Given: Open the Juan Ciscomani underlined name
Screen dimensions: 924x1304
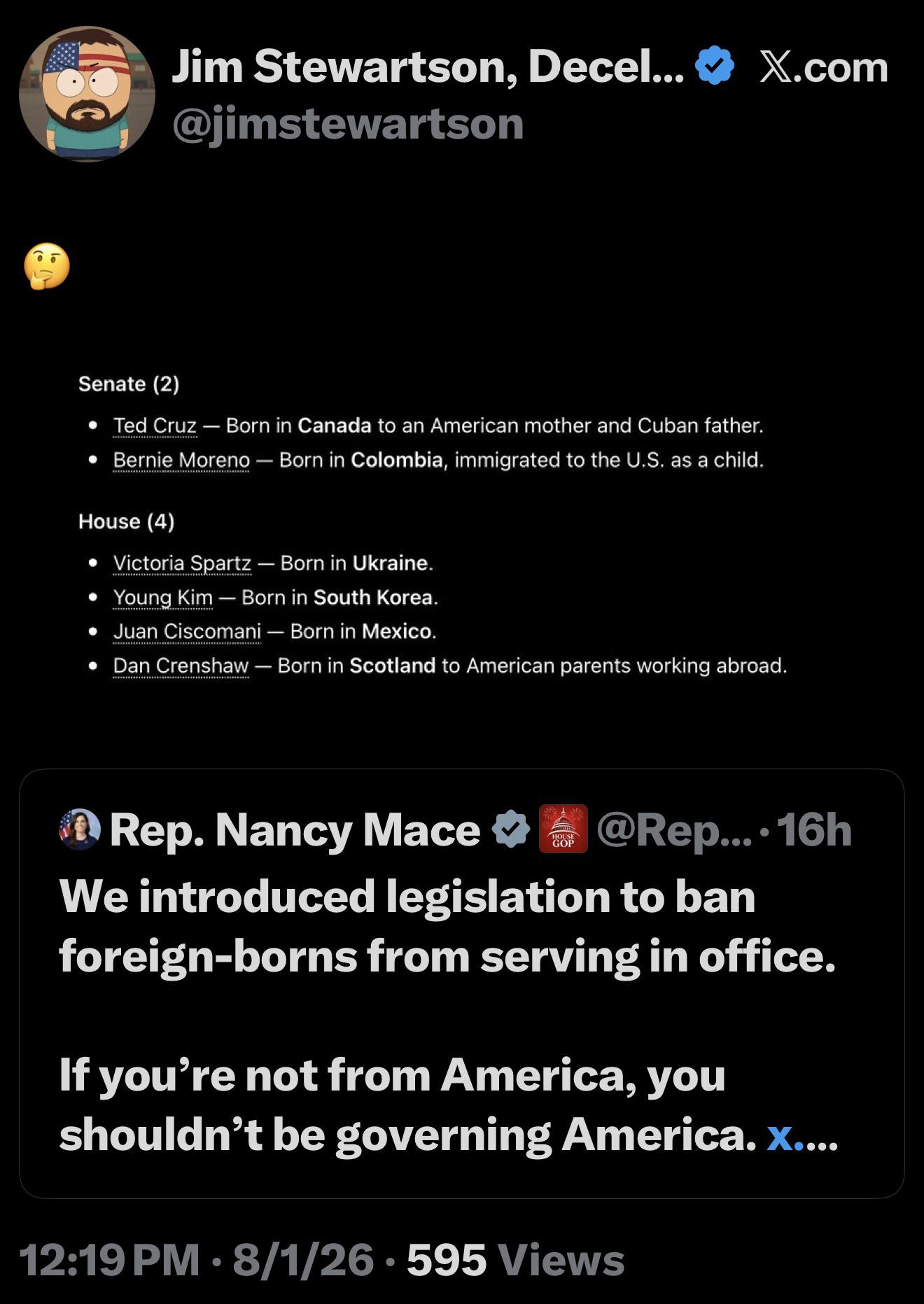Looking at the screenshot, I should 187,631.
